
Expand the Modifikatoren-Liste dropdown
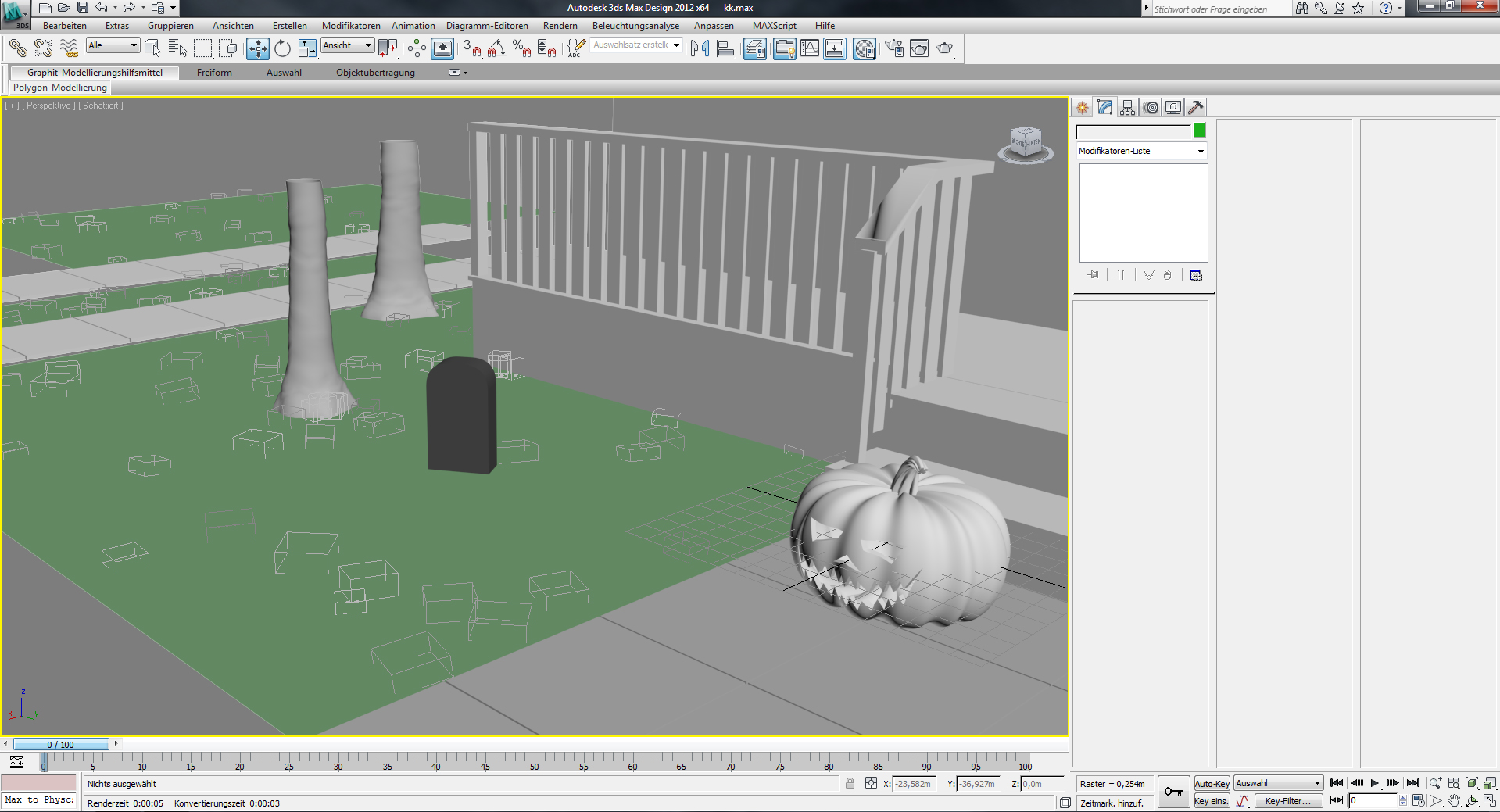point(1141,151)
